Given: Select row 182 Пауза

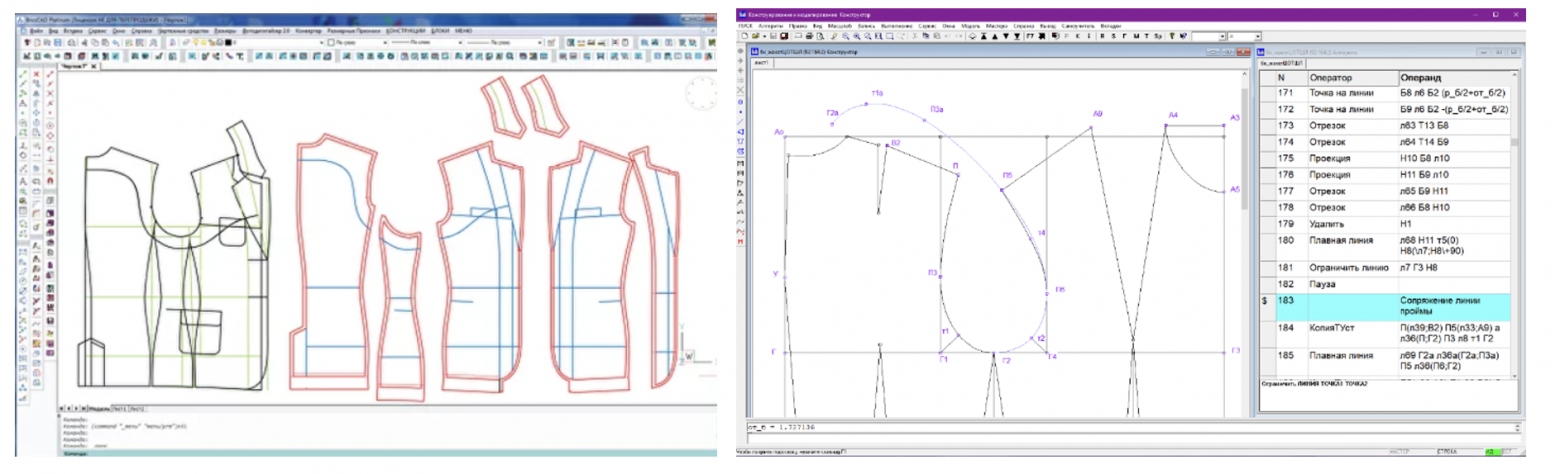Looking at the screenshot, I should coord(1385,284).
